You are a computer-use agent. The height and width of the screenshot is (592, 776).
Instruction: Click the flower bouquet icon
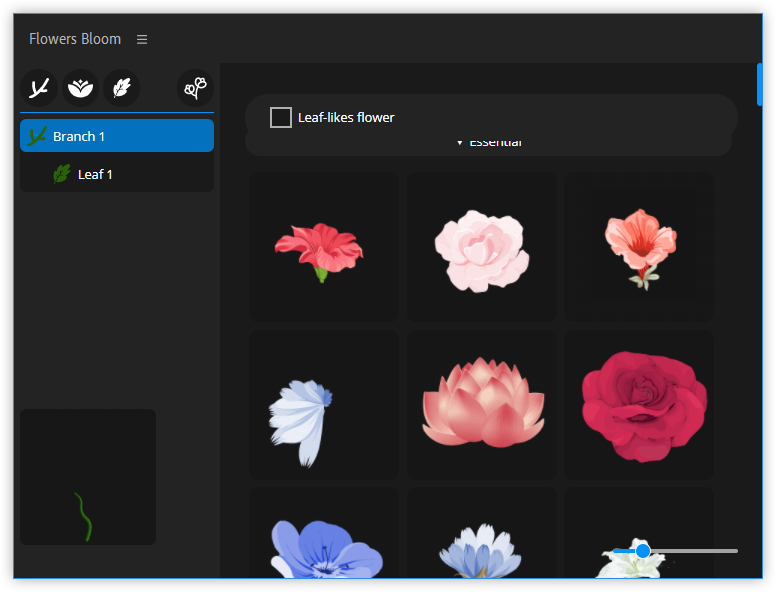tap(195, 88)
